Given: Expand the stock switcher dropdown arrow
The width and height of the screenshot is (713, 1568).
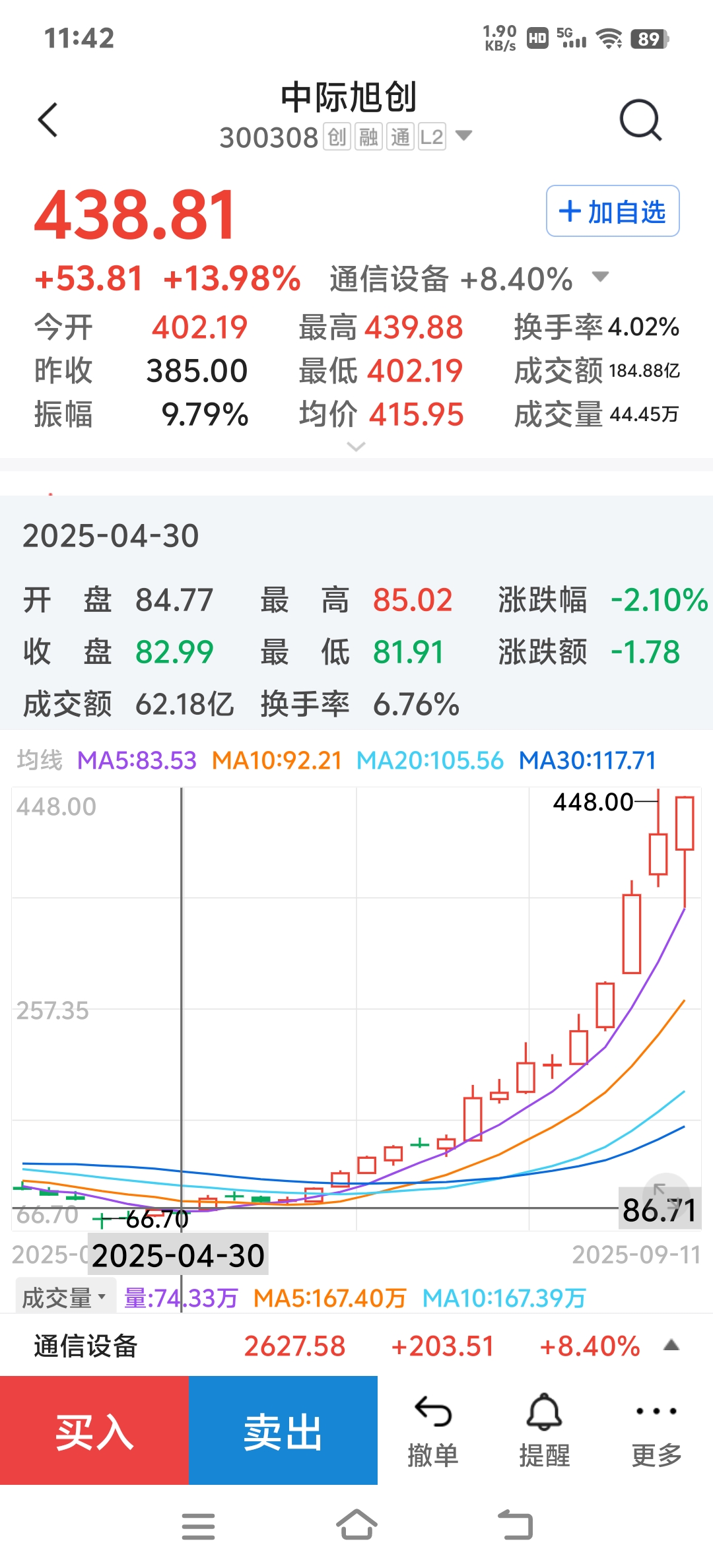Looking at the screenshot, I should (x=464, y=136).
